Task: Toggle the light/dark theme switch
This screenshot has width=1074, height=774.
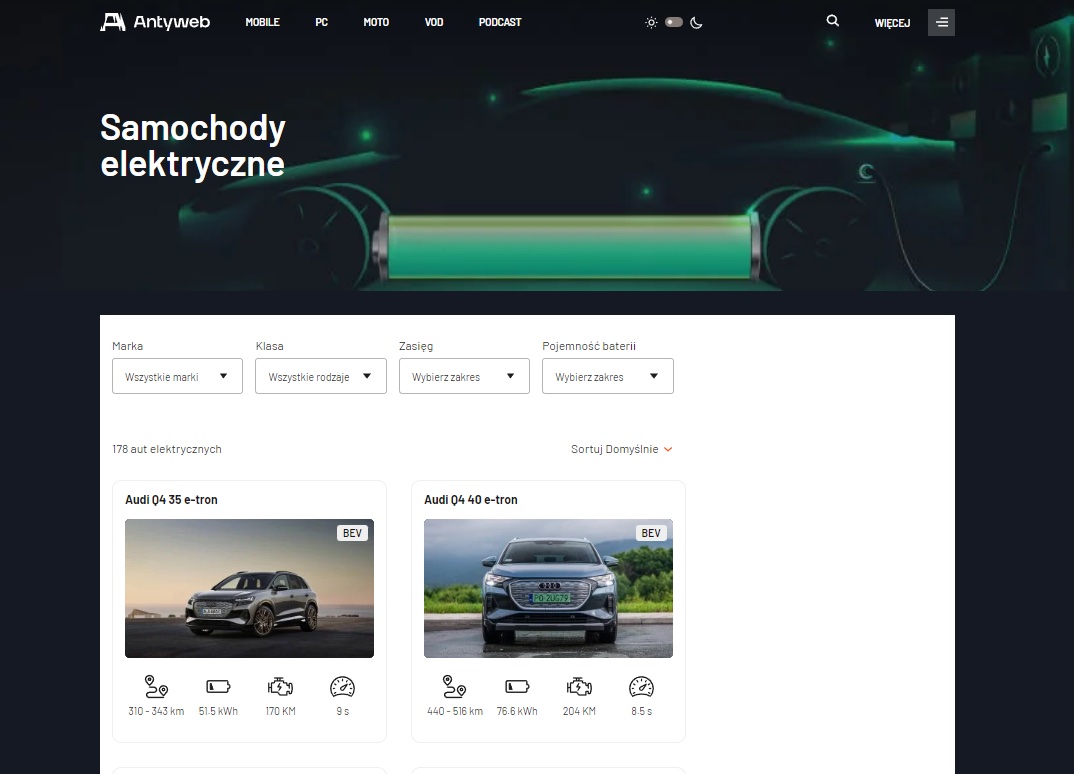Action: [x=674, y=22]
